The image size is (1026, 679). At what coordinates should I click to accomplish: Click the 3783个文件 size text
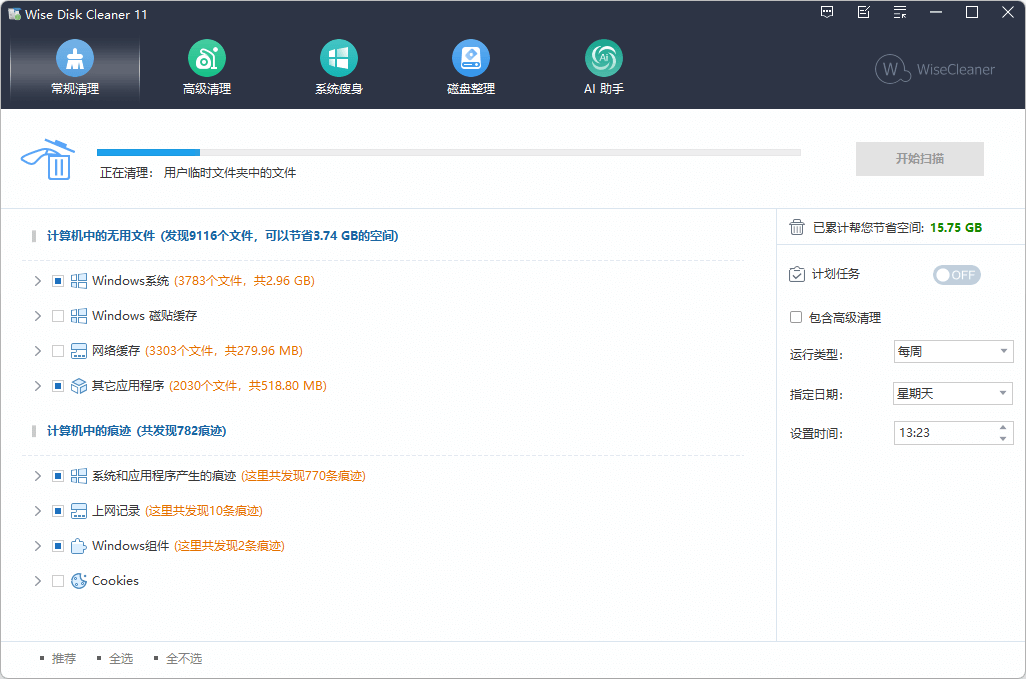click(244, 281)
